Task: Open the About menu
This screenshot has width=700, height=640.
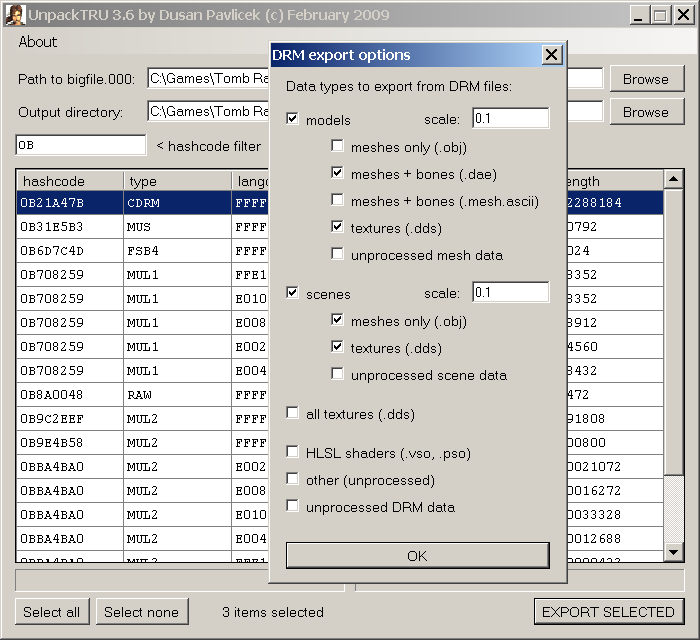Action: coord(38,42)
